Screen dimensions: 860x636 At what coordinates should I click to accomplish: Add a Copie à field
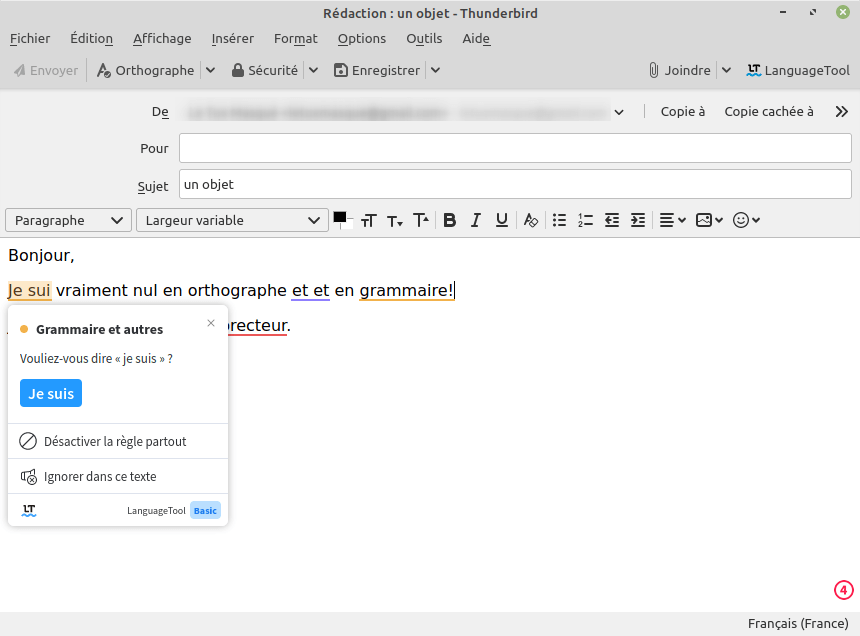point(683,112)
